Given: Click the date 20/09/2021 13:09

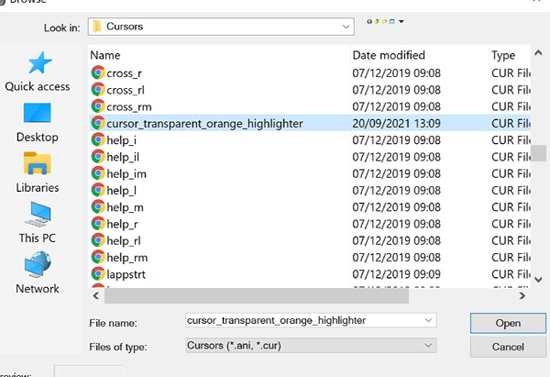Looking at the screenshot, I should pos(396,123).
